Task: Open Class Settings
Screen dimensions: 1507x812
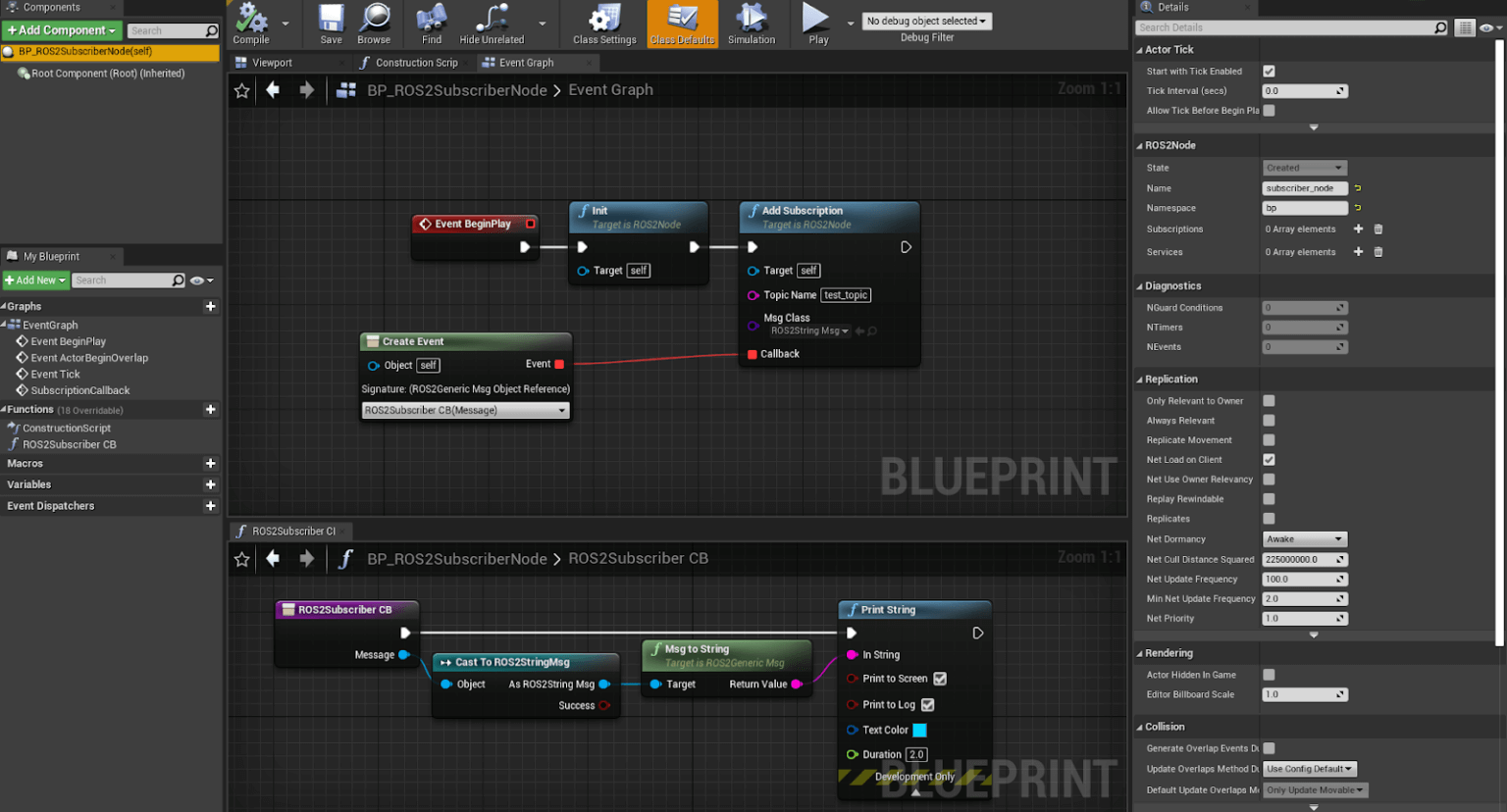Action: pyautogui.click(x=602, y=22)
